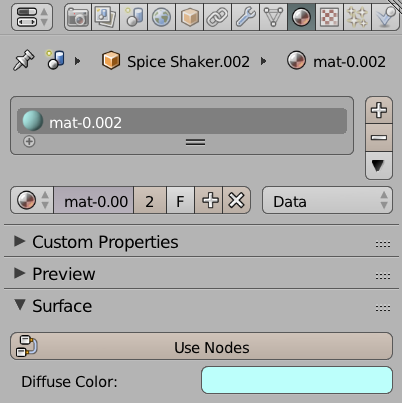The height and width of the screenshot is (403, 402).
Task: Open the Physics tab
Action: 385,17
